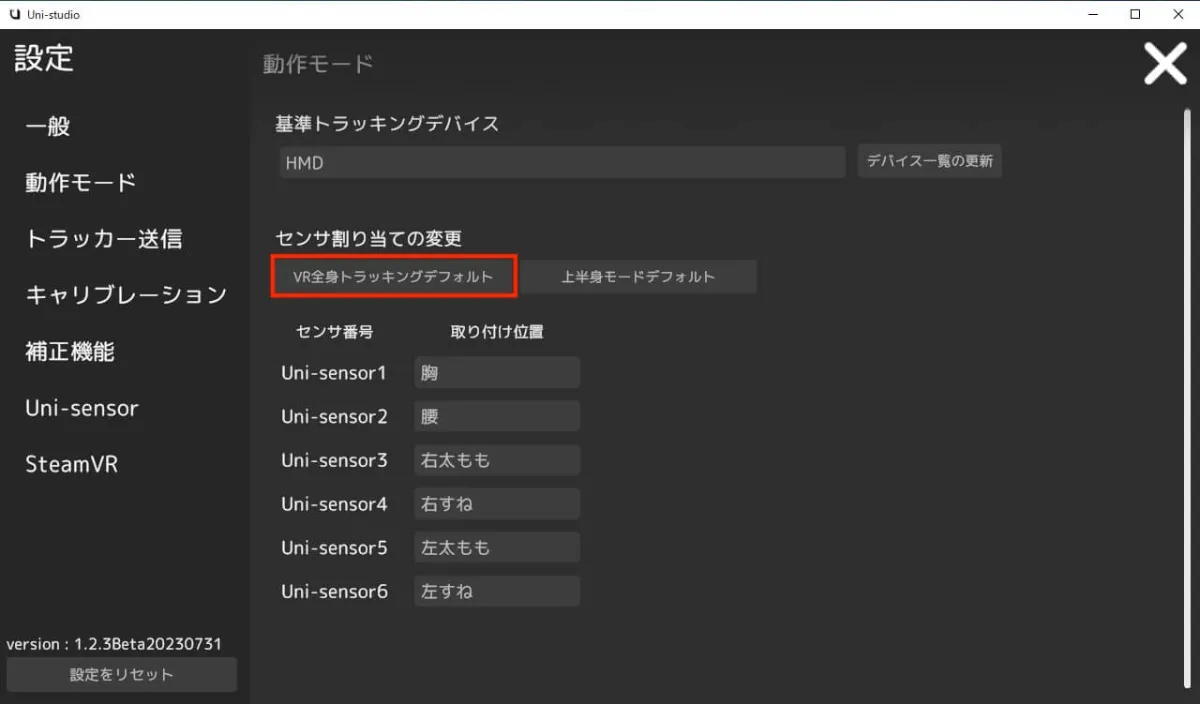Click the 取り付け位置 column header
Viewport: 1200px width, 704px height.
pos(497,332)
